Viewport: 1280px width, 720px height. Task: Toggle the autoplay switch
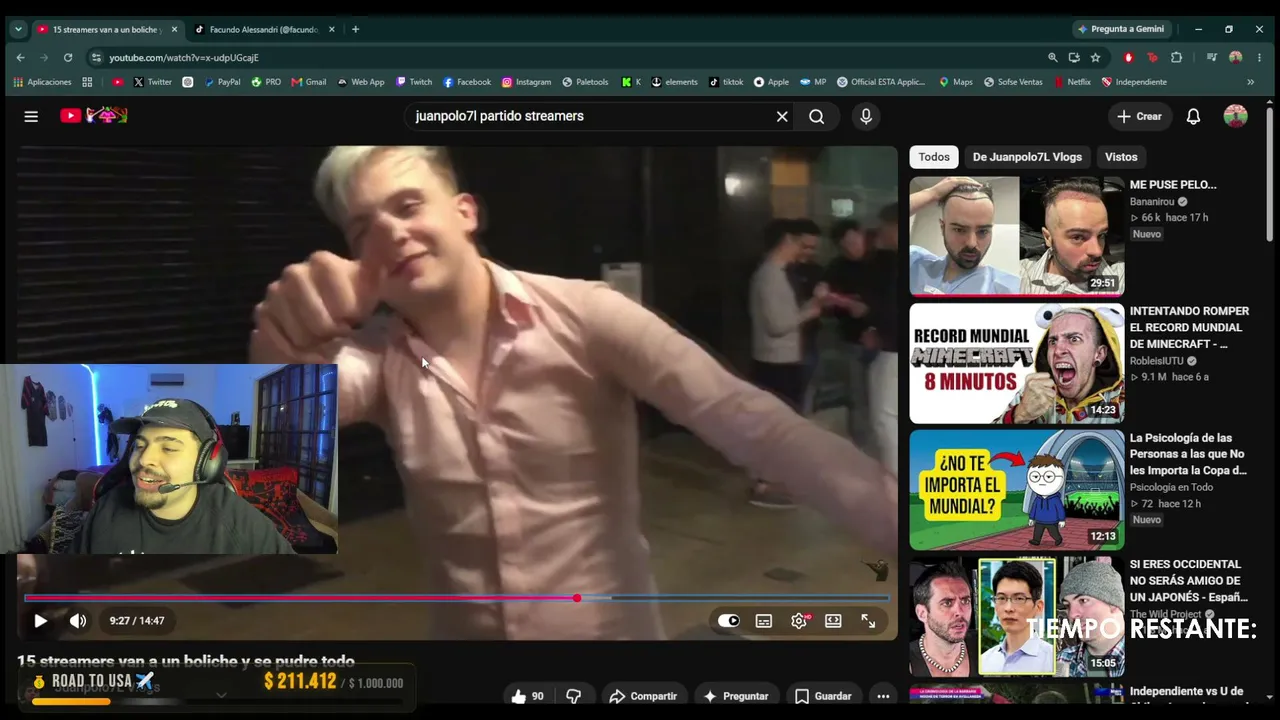tap(729, 621)
